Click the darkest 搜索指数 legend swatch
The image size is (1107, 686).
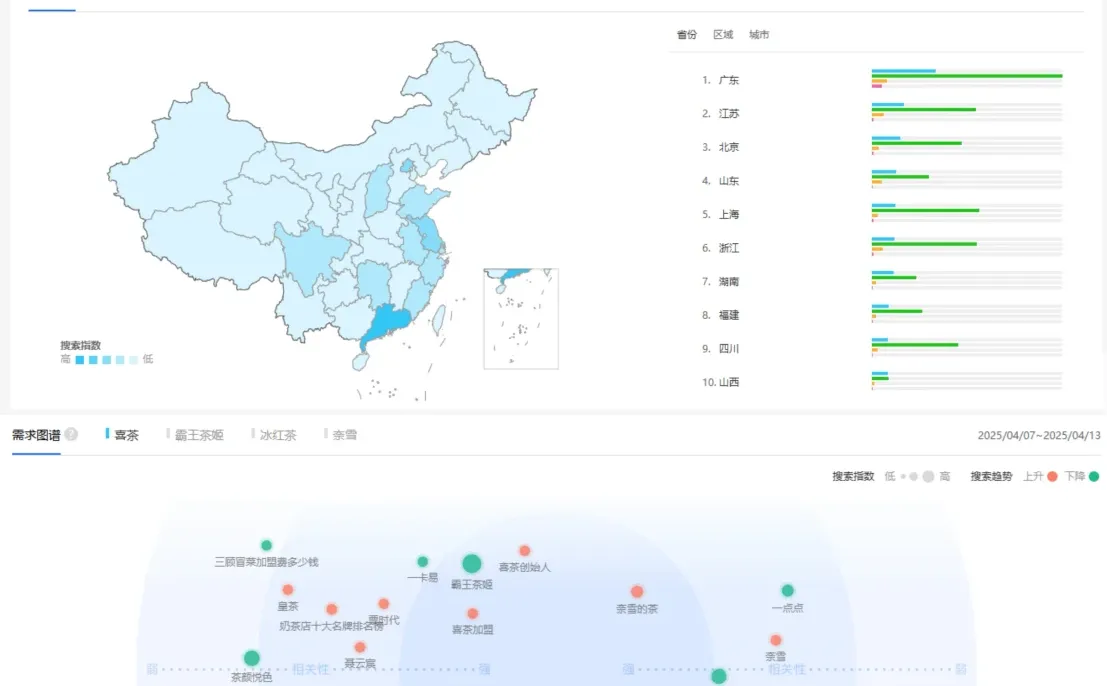click(x=80, y=360)
